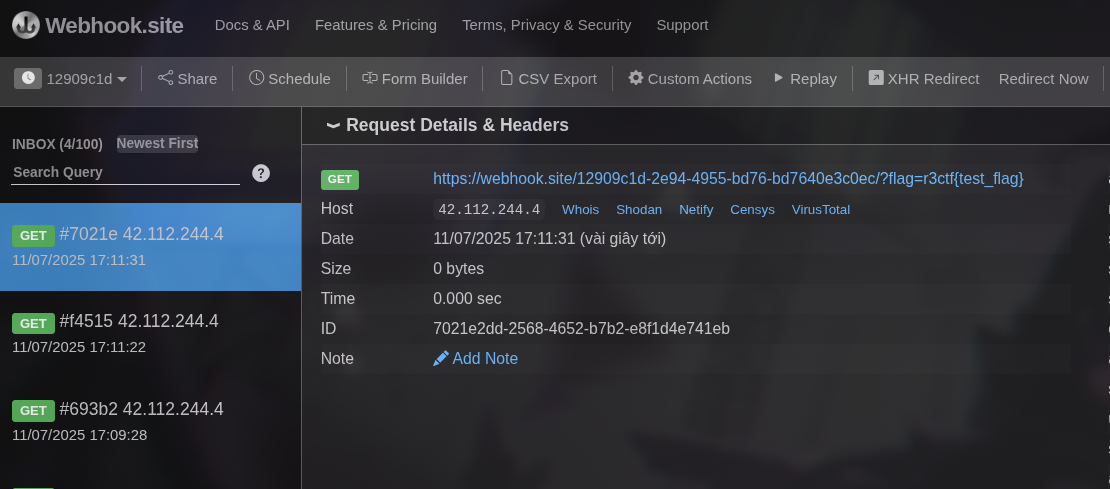Click the search query help icon
The height and width of the screenshot is (489, 1110).
coord(261,173)
